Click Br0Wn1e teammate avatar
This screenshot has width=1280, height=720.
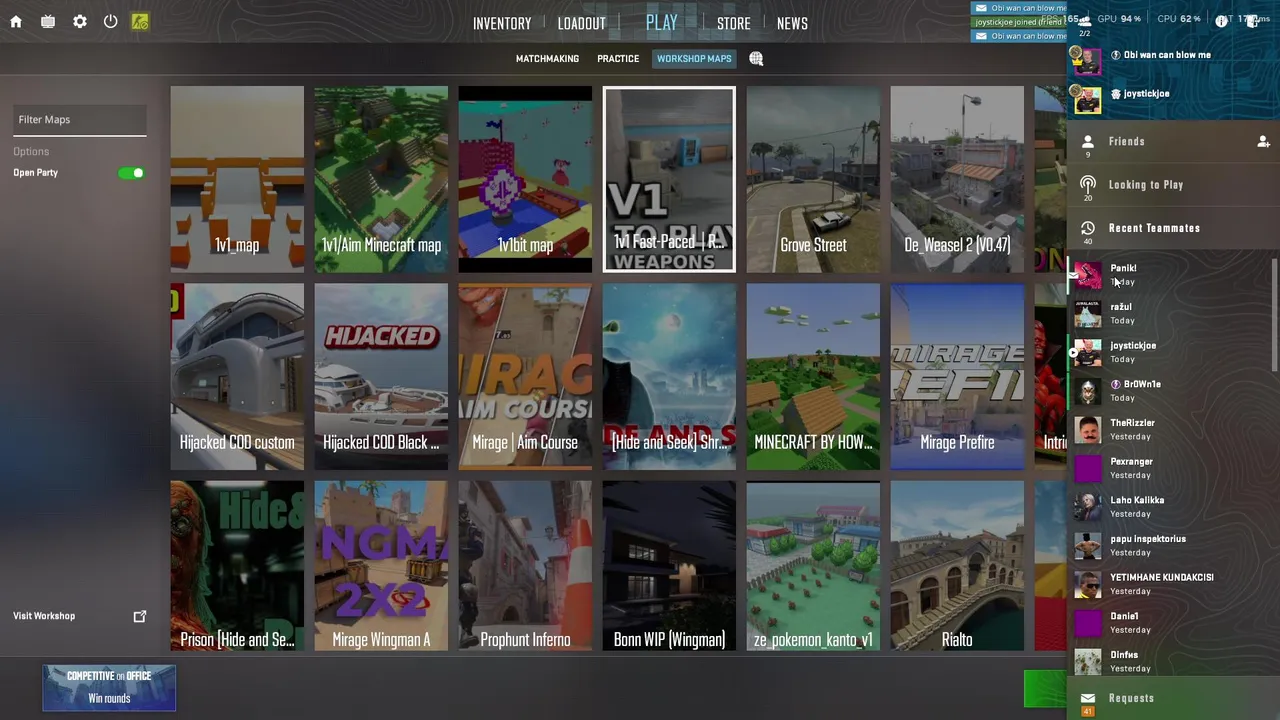[1088, 391]
